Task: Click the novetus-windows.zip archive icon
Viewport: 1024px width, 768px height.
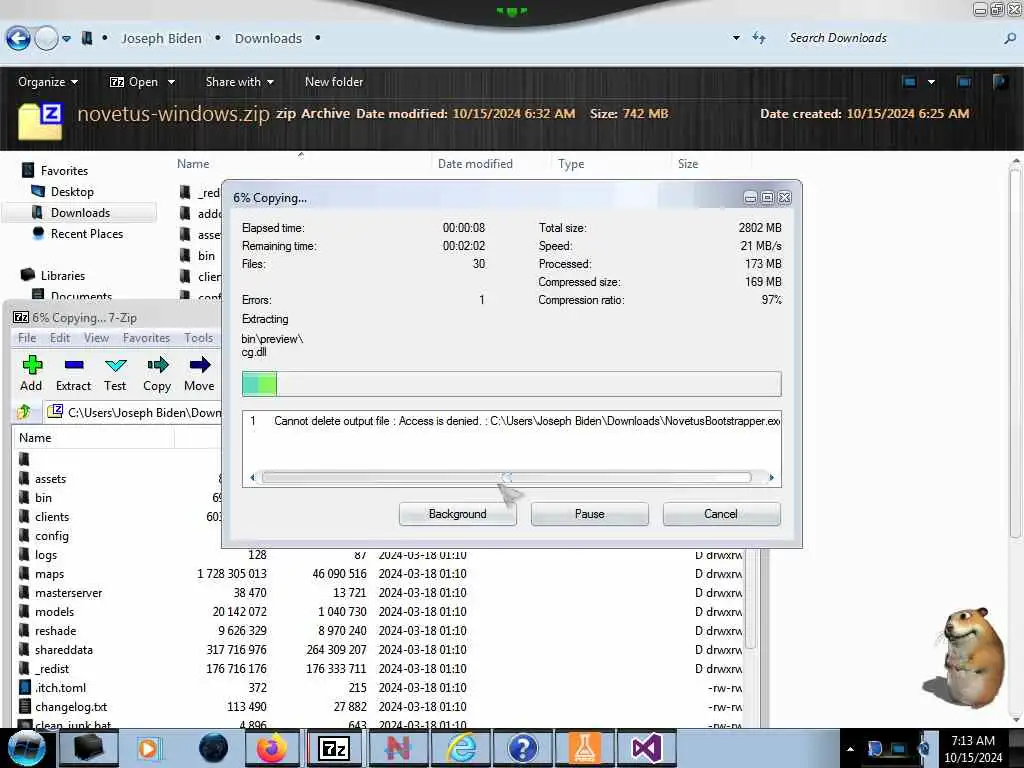Action: tap(40, 121)
